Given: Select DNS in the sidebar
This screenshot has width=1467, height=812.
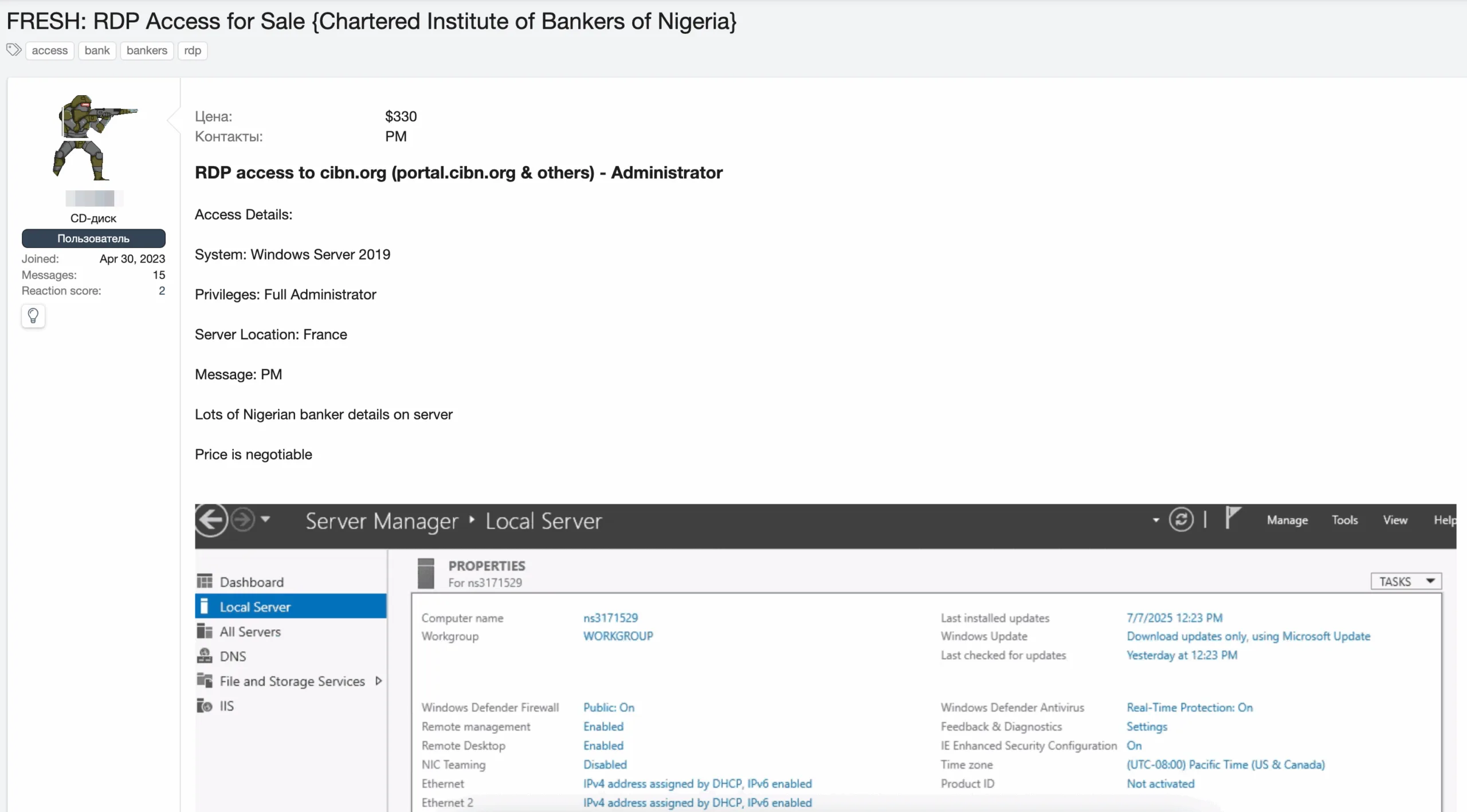Looking at the screenshot, I should [x=291, y=656].
